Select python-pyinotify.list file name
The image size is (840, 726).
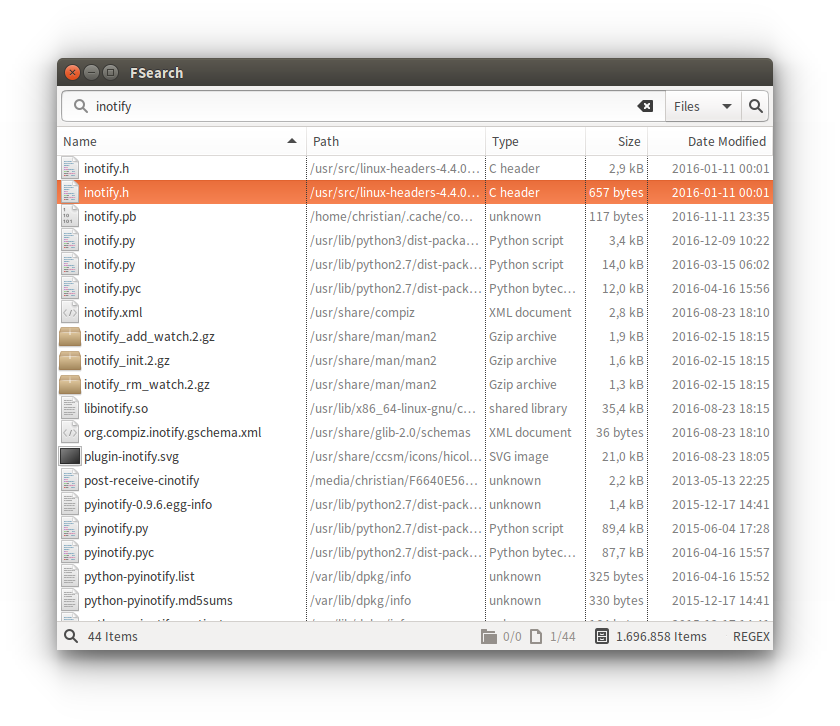coord(139,577)
